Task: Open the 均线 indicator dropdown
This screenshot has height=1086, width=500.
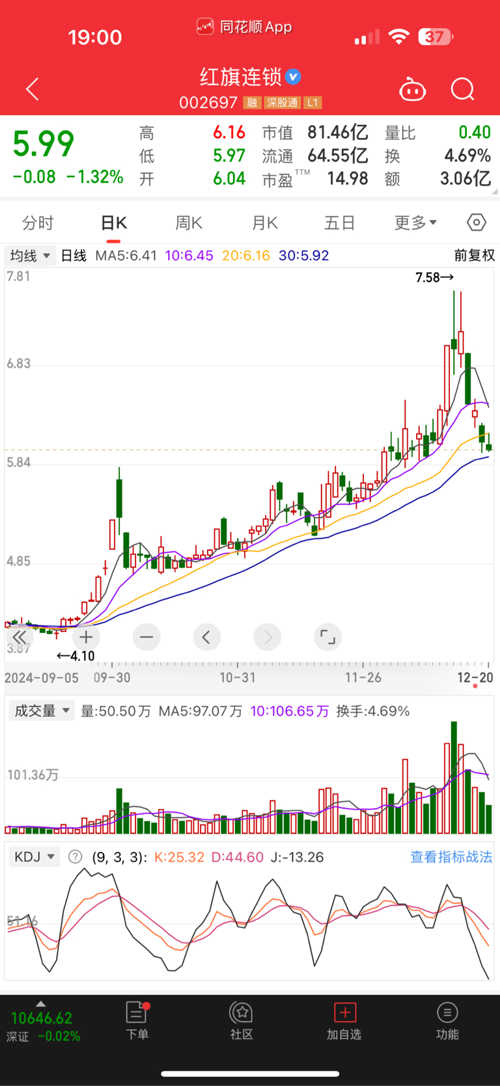Action: pos(30,256)
